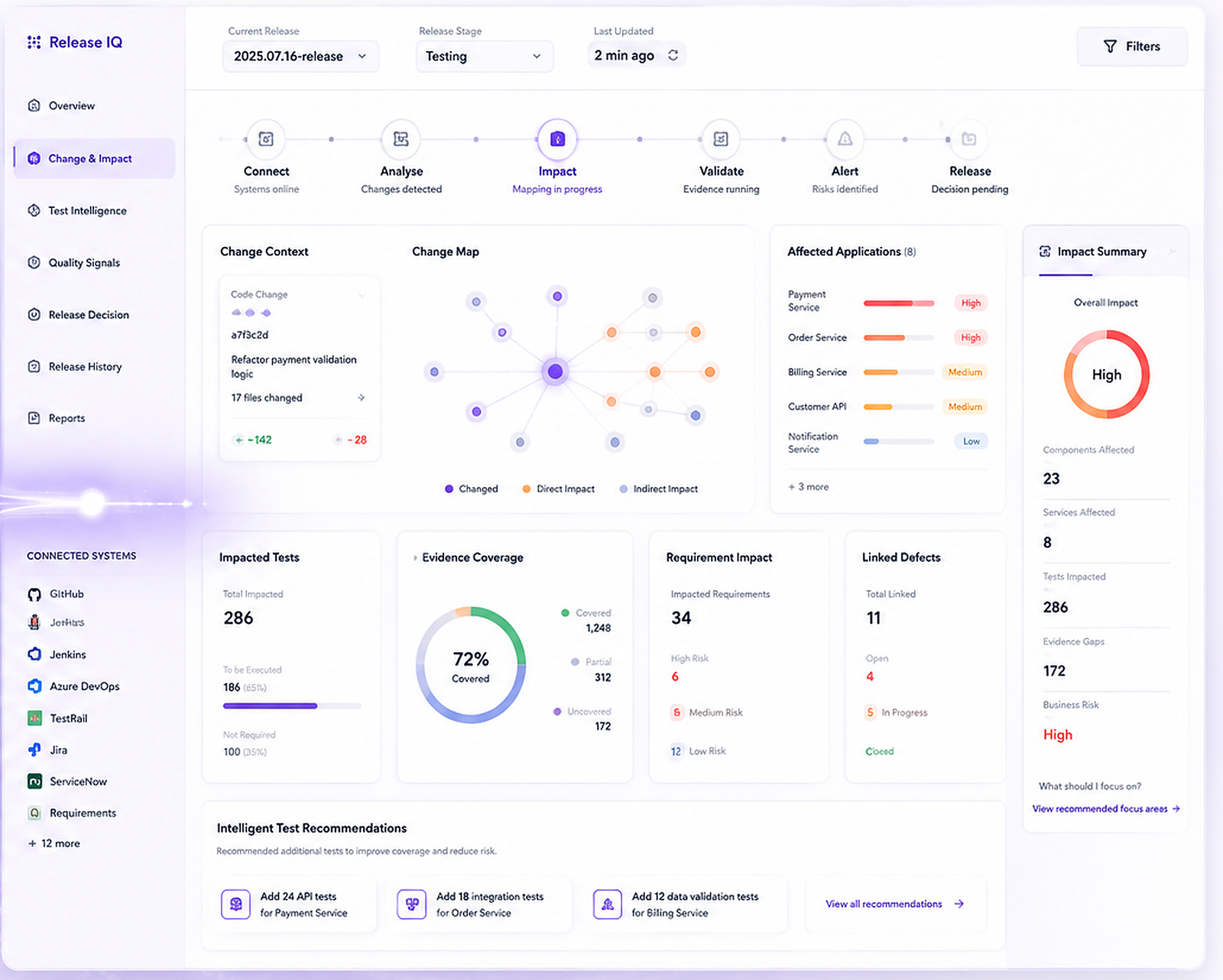Open Jira connected system

pos(48,750)
